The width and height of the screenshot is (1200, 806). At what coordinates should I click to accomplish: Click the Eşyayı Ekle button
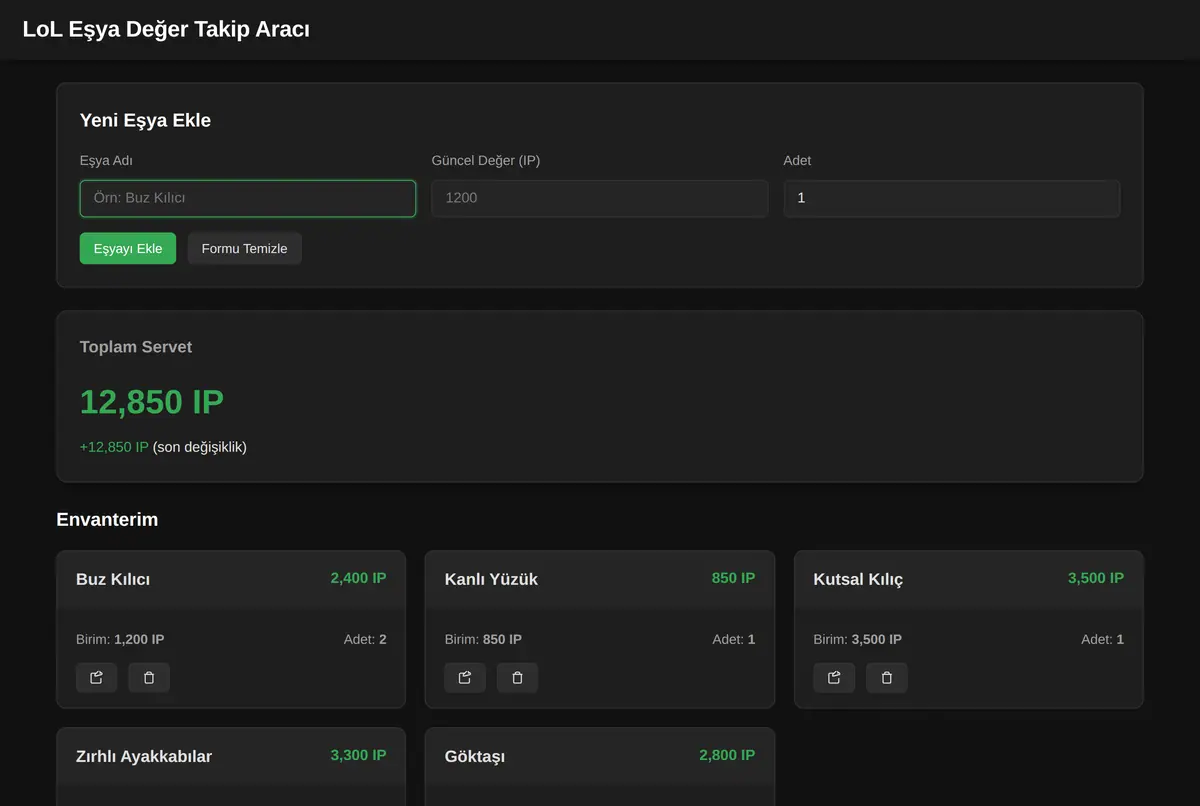tap(128, 249)
